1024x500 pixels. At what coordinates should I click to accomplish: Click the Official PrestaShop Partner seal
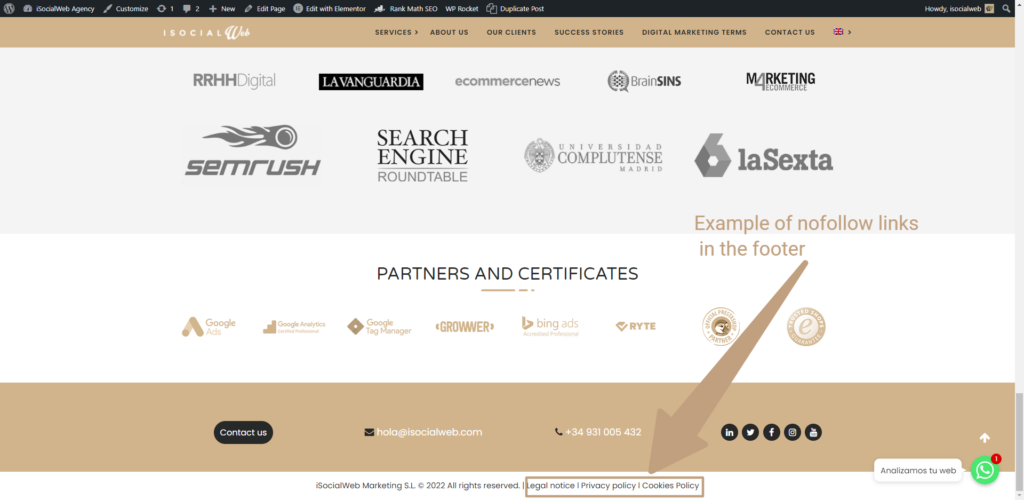721,326
